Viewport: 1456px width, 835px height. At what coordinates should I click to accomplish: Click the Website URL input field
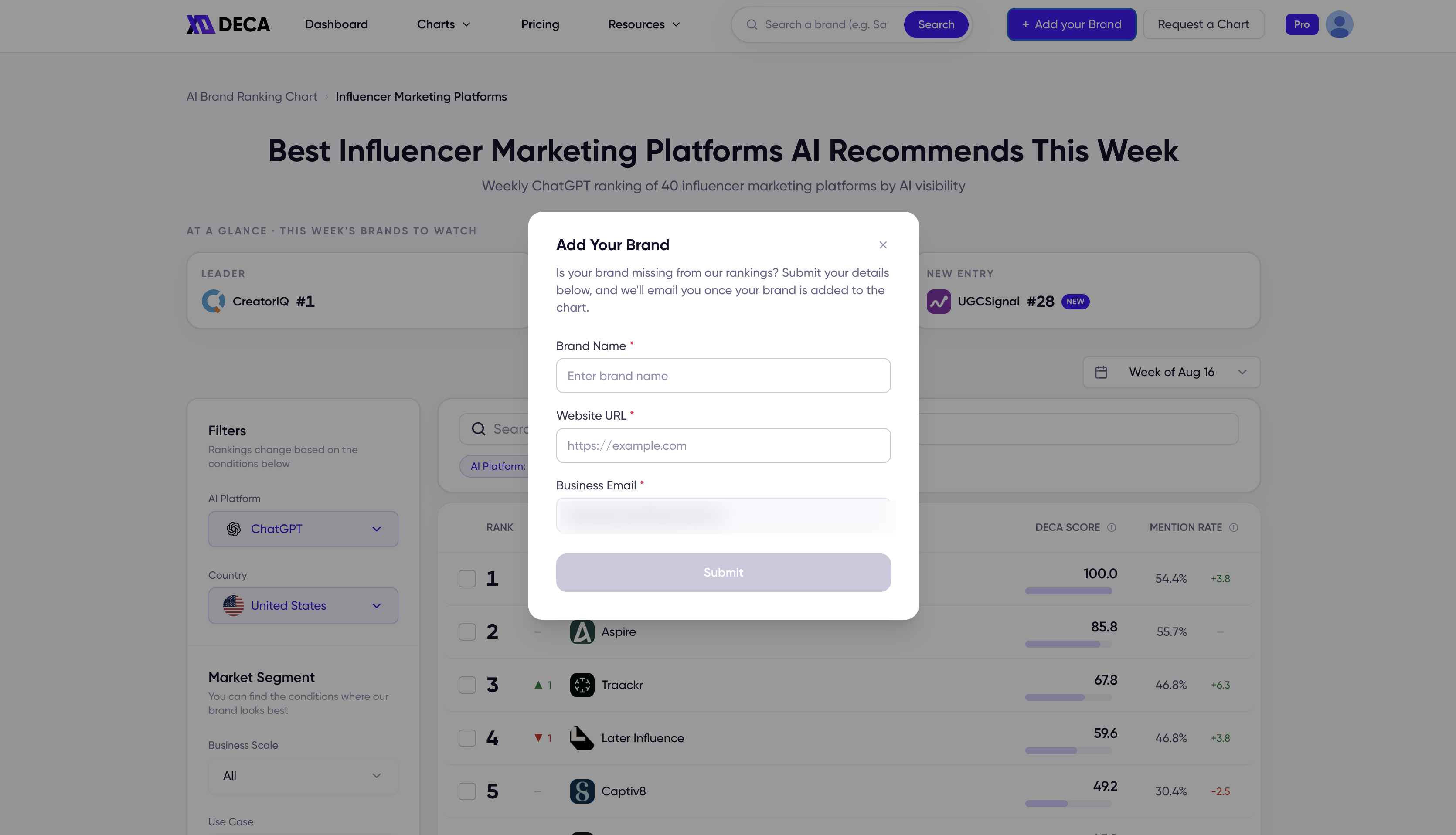click(x=723, y=445)
